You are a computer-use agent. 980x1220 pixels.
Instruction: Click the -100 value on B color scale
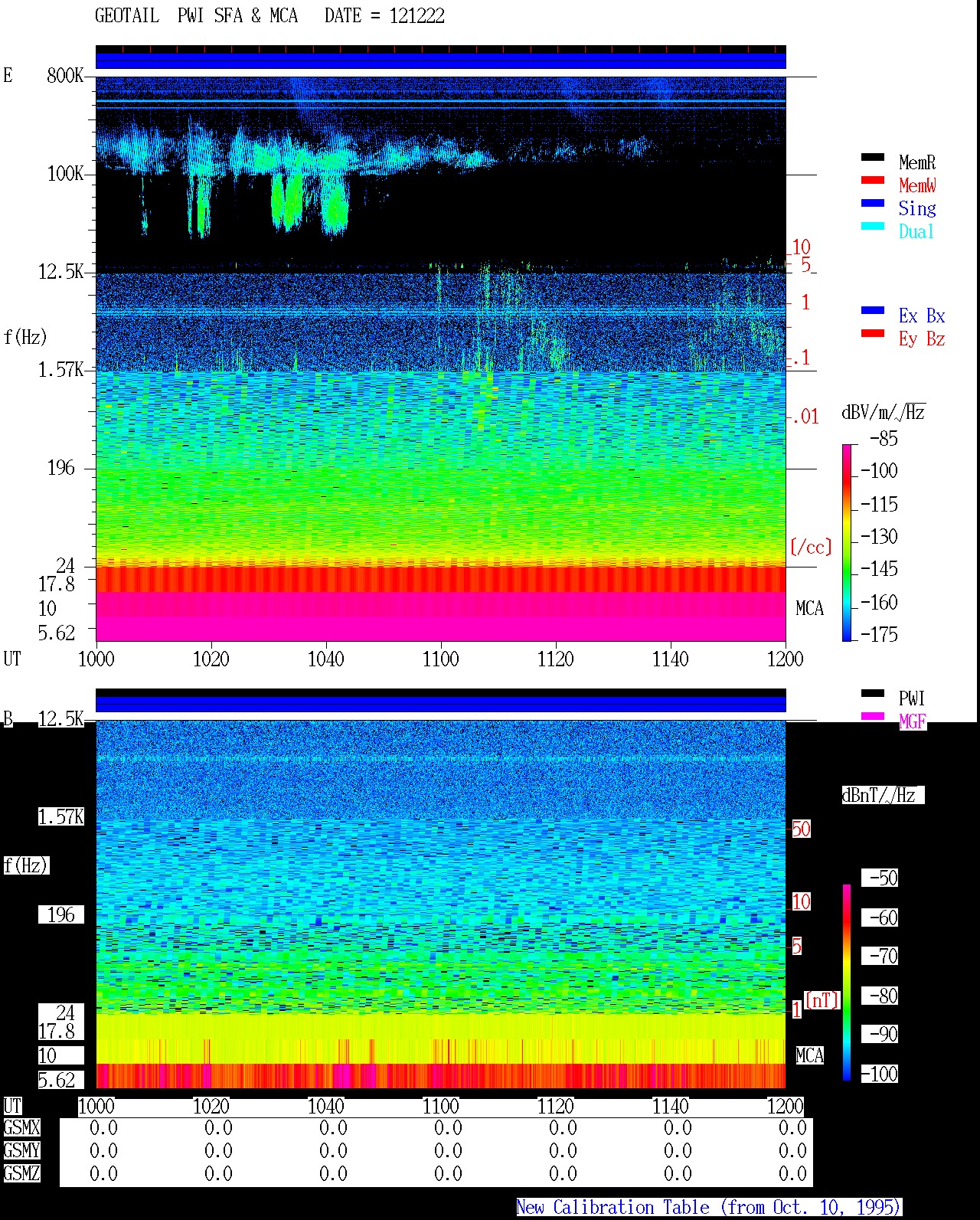click(879, 1074)
